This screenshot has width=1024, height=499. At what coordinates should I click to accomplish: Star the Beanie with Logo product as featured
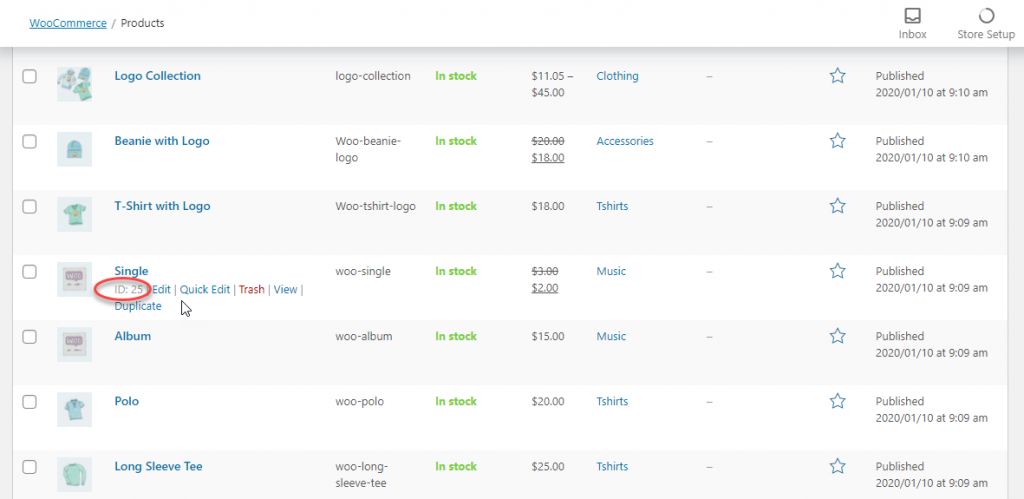[837, 141]
